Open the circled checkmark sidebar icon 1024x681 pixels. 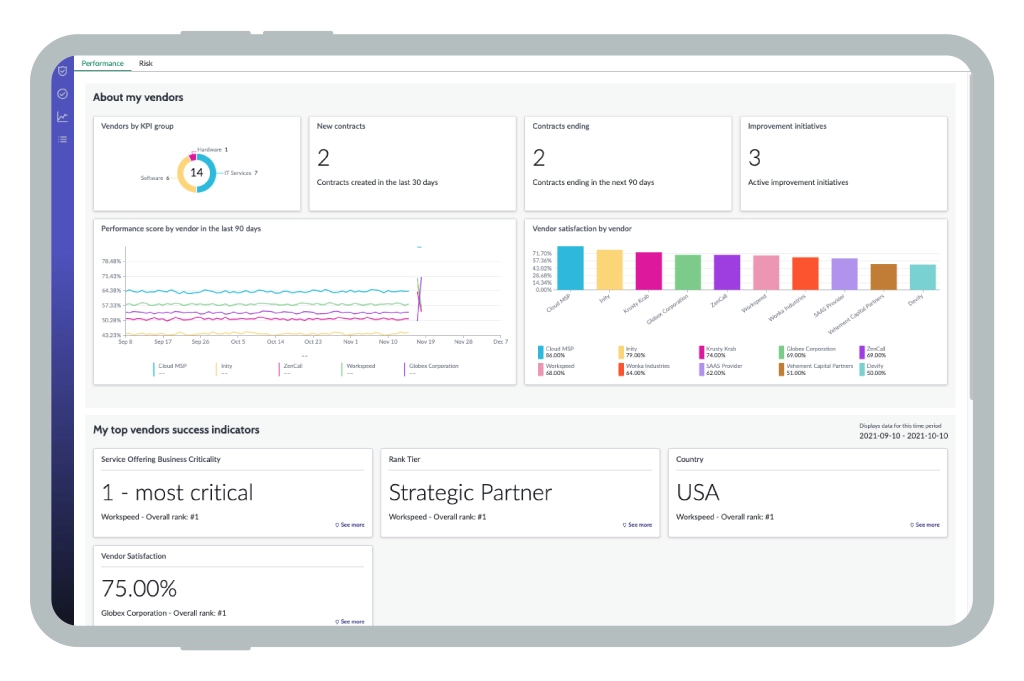63,94
